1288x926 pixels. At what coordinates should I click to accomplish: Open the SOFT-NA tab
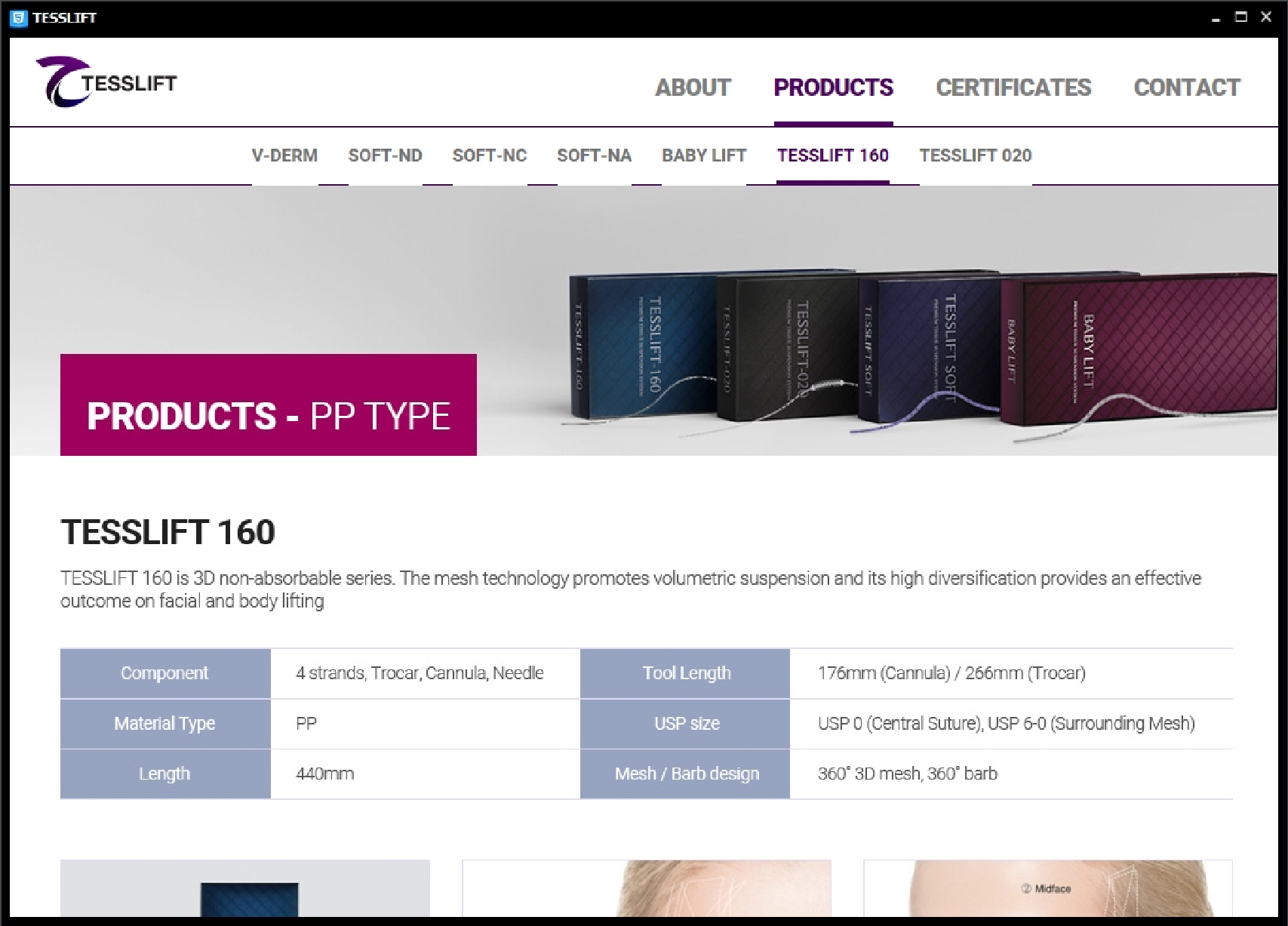(x=594, y=155)
